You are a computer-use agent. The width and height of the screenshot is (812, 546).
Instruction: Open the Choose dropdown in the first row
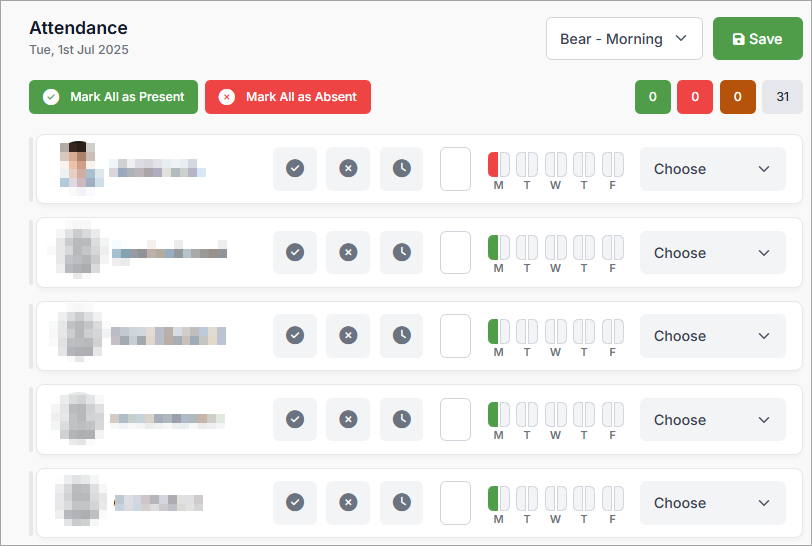pyautogui.click(x=712, y=169)
